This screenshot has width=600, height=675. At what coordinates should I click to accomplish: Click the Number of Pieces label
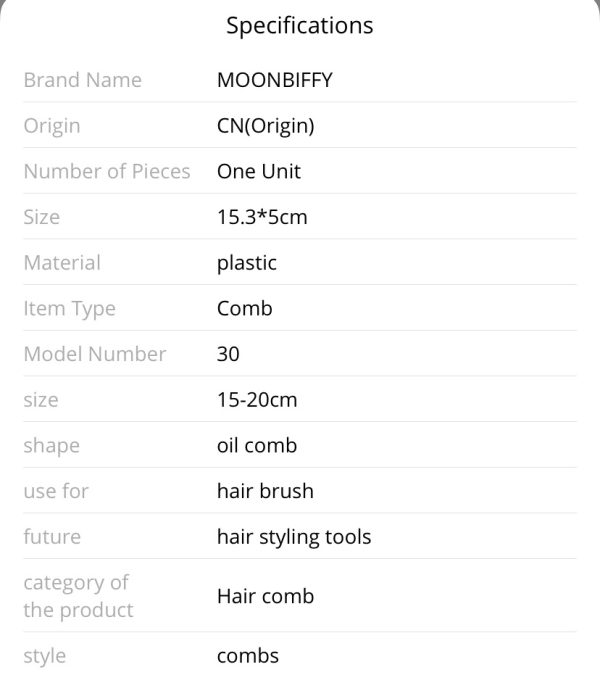pos(107,171)
